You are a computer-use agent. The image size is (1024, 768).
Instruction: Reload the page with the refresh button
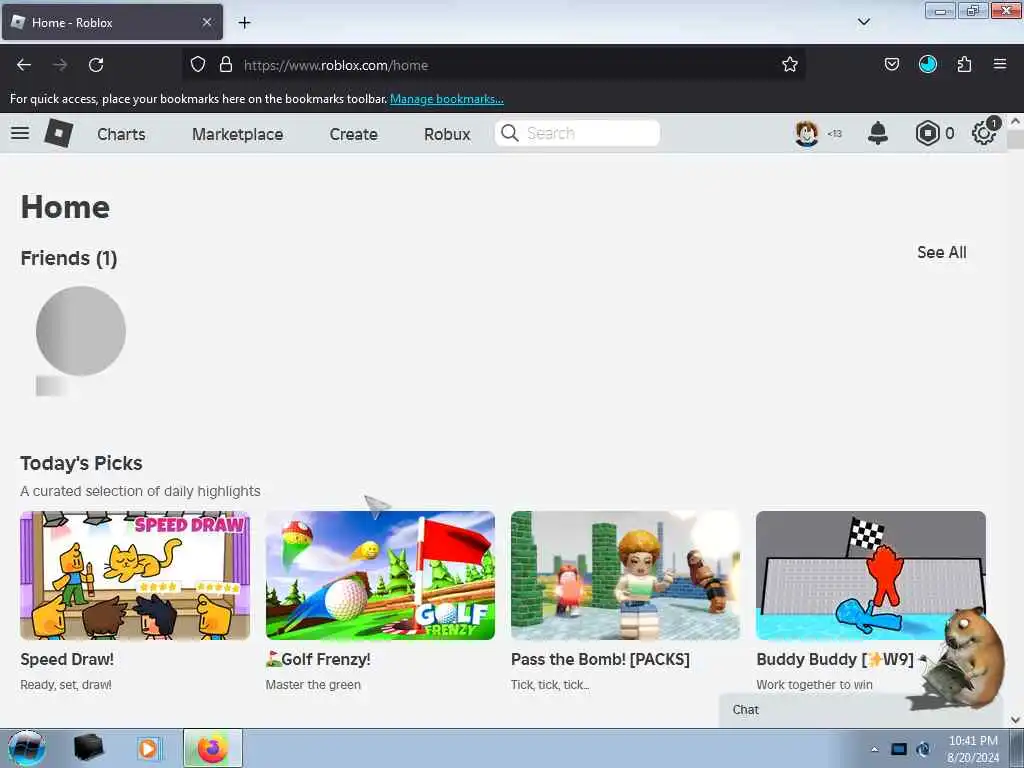click(96, 65)
